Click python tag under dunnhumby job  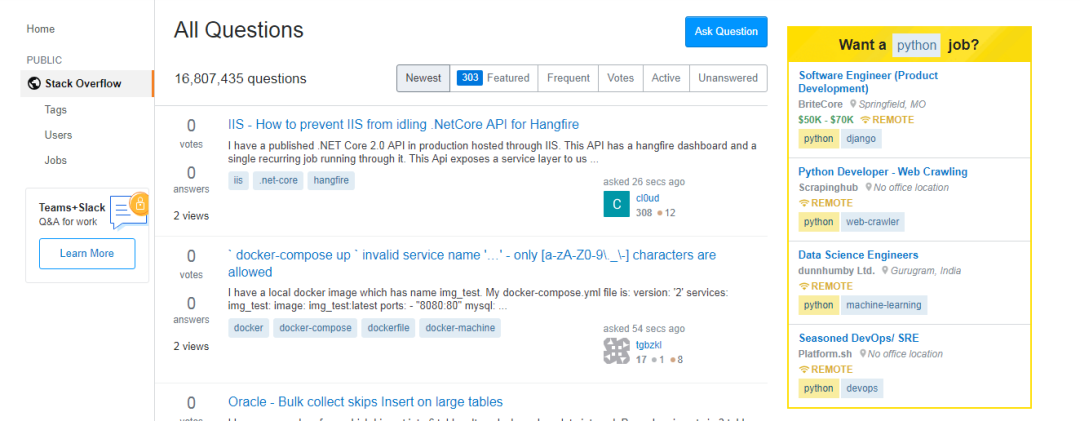819,305
